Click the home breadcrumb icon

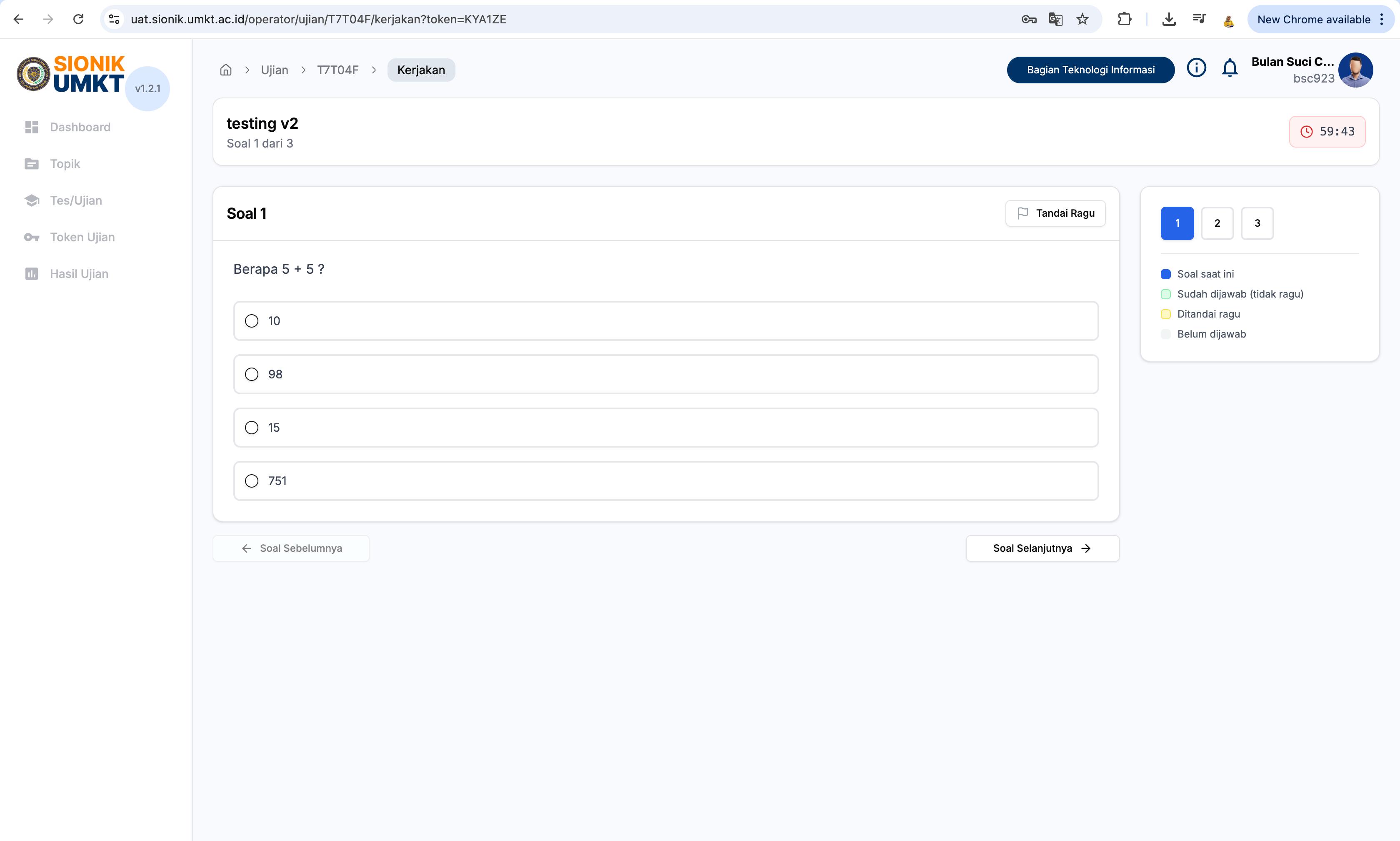(225, 70)
